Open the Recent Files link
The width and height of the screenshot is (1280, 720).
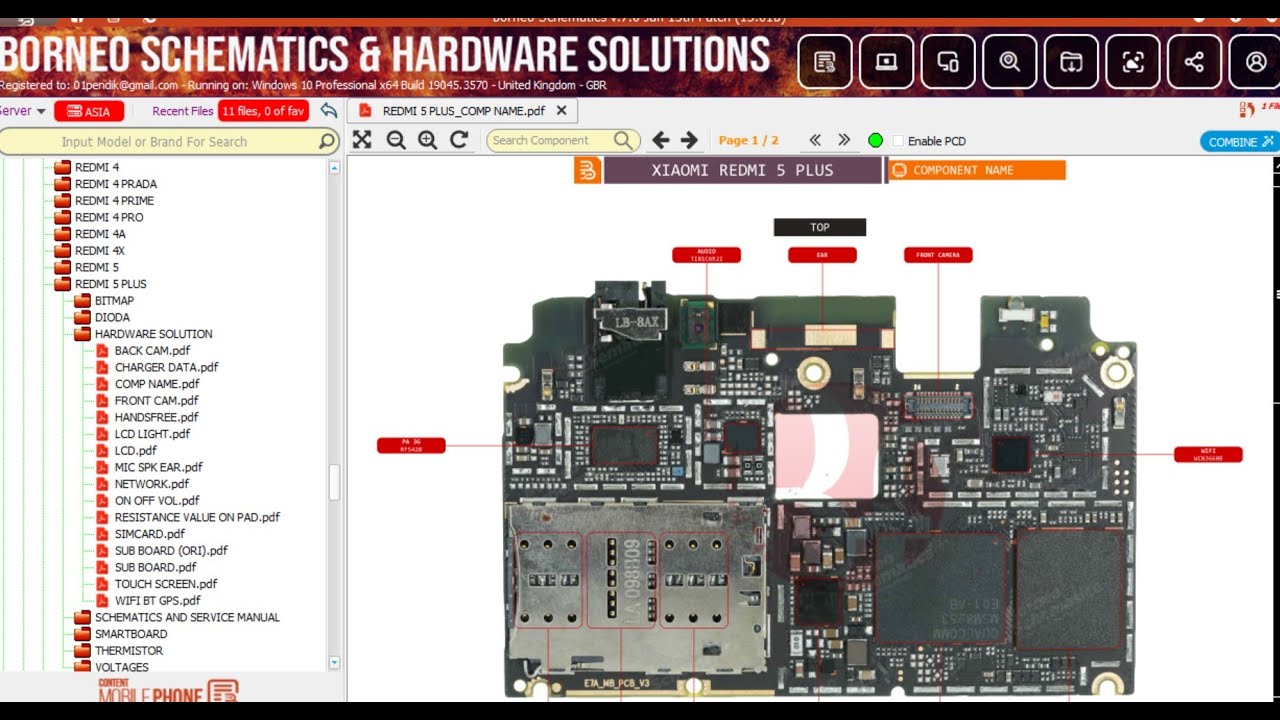(x=183, y=111)
